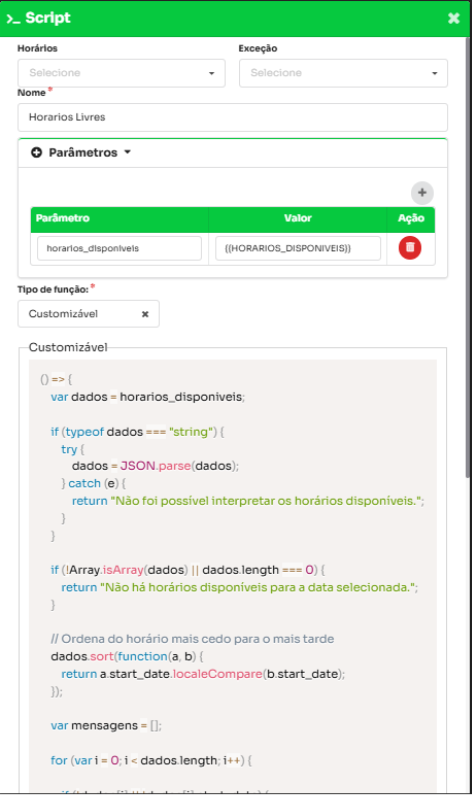This screenshot has height=795, width=472.
Task: Click the 'if (!Array.isArray(dados)' condition line
Action: 188,570
